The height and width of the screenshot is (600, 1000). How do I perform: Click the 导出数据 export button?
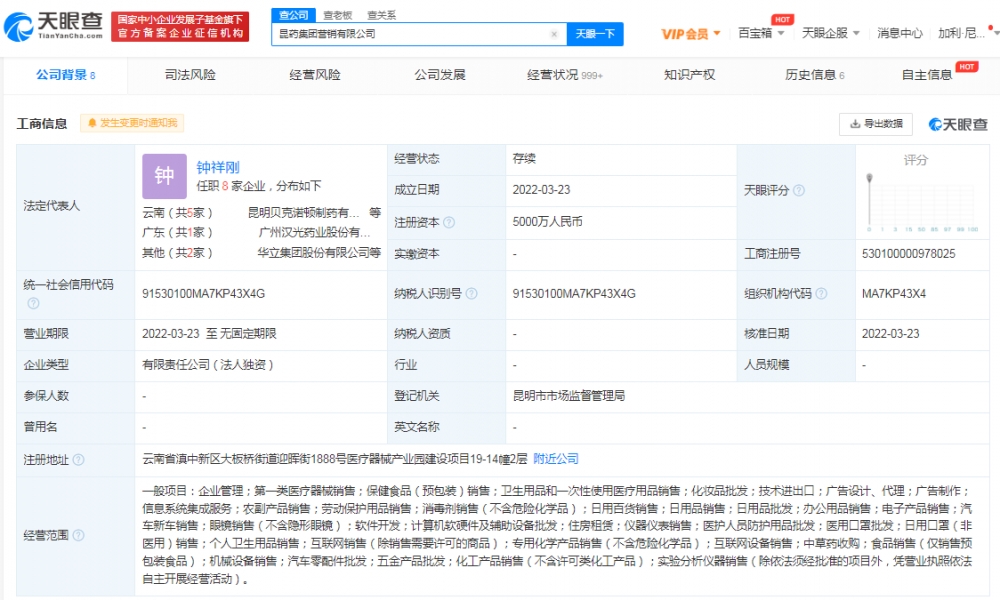pyautogui.click(x=876, y=124)
